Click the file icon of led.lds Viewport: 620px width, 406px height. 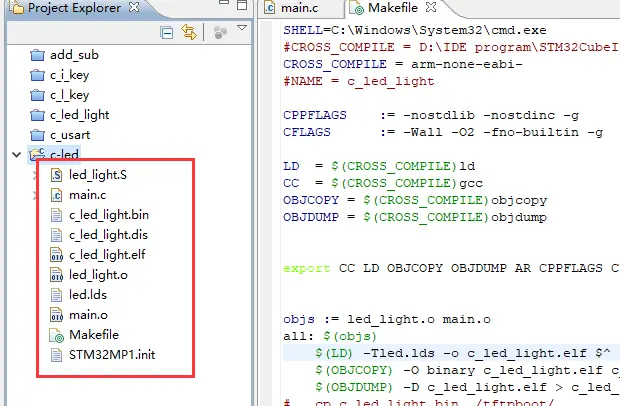(57, 295)
